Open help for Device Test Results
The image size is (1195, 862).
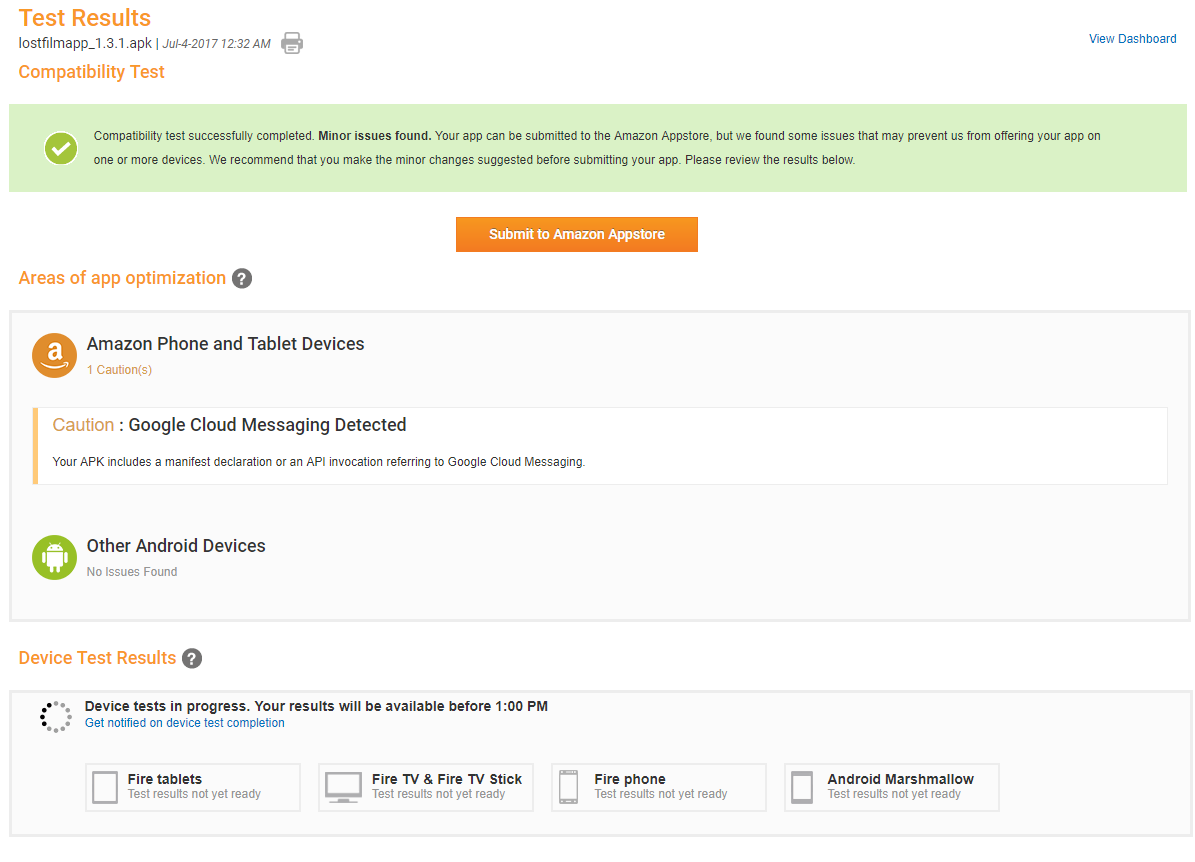tap(192, 659)
